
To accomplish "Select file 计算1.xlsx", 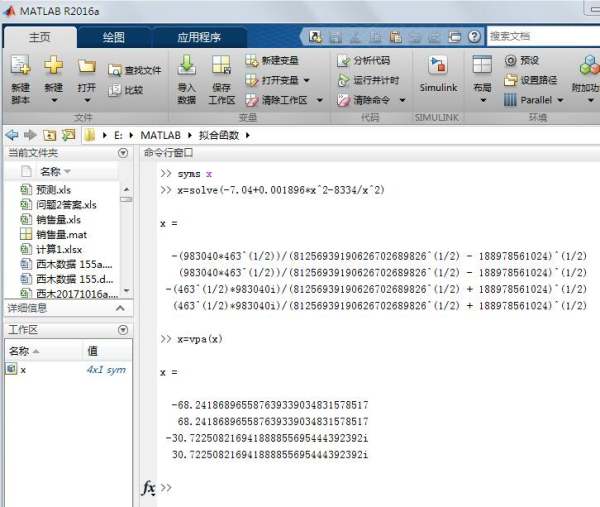I will click(51, 249).
